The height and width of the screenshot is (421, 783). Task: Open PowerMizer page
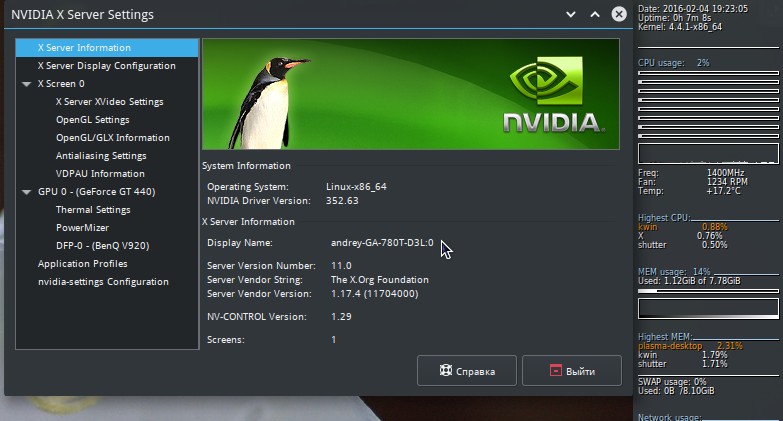[82, 228]
